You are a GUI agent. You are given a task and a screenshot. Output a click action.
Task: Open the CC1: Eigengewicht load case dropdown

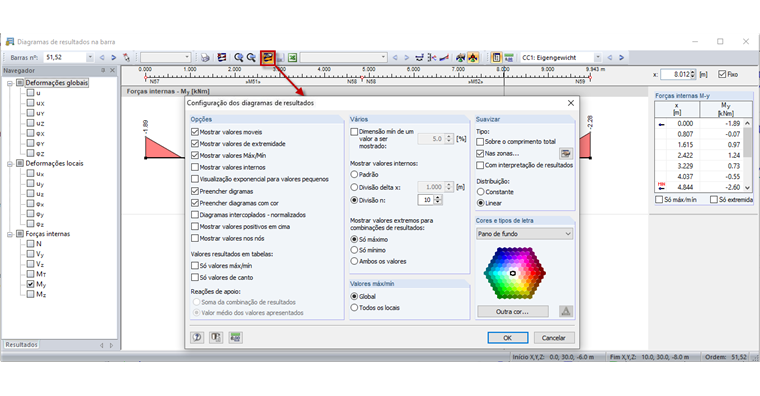click(x=598, y=58)
